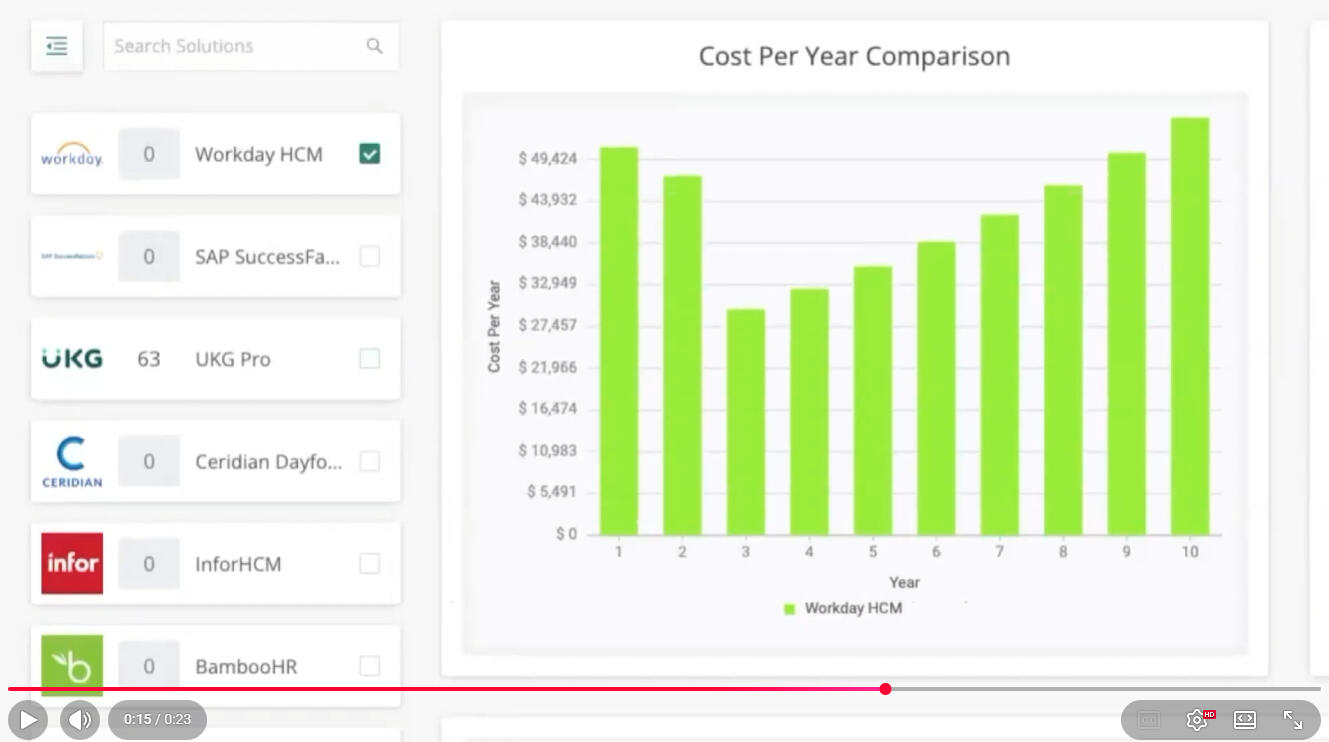Click the Year 1 bar
The height and width of the screenshot is (742, 1329).
[x=619, y=341]
